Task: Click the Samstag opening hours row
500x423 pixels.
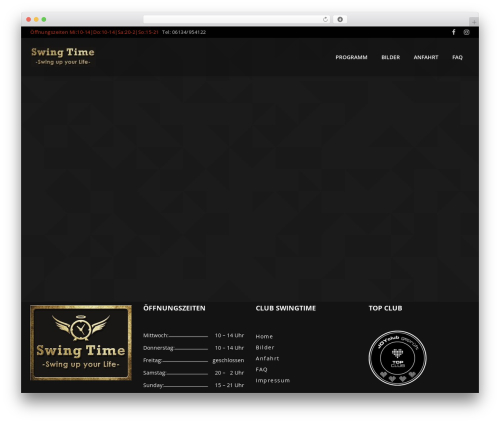Action: coord(193,373)
